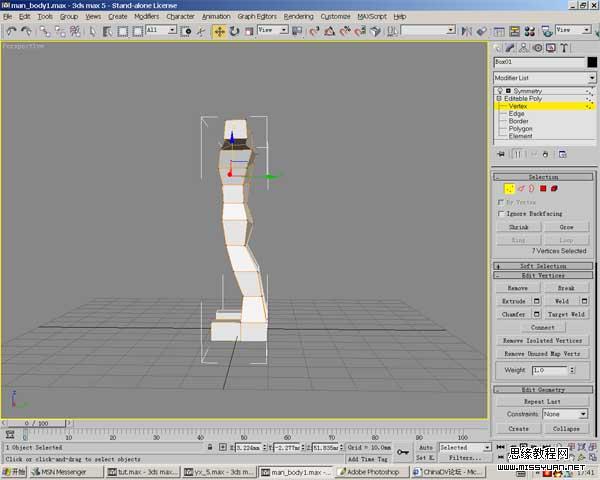This screenshot has height=480, width=600.
Task: Open the MAXScript menu
Action: (372, 16)
